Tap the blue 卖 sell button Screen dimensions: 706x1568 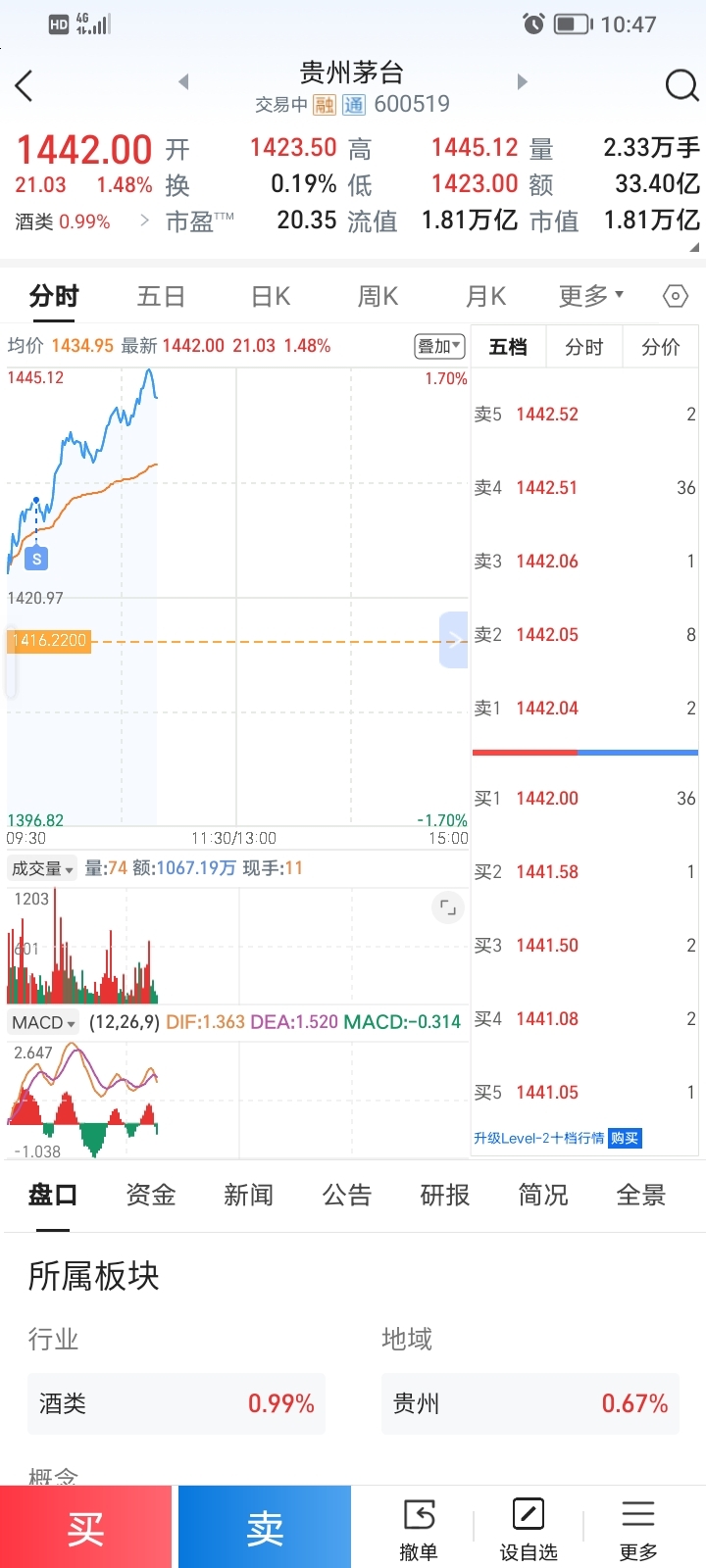[265, 1527]
